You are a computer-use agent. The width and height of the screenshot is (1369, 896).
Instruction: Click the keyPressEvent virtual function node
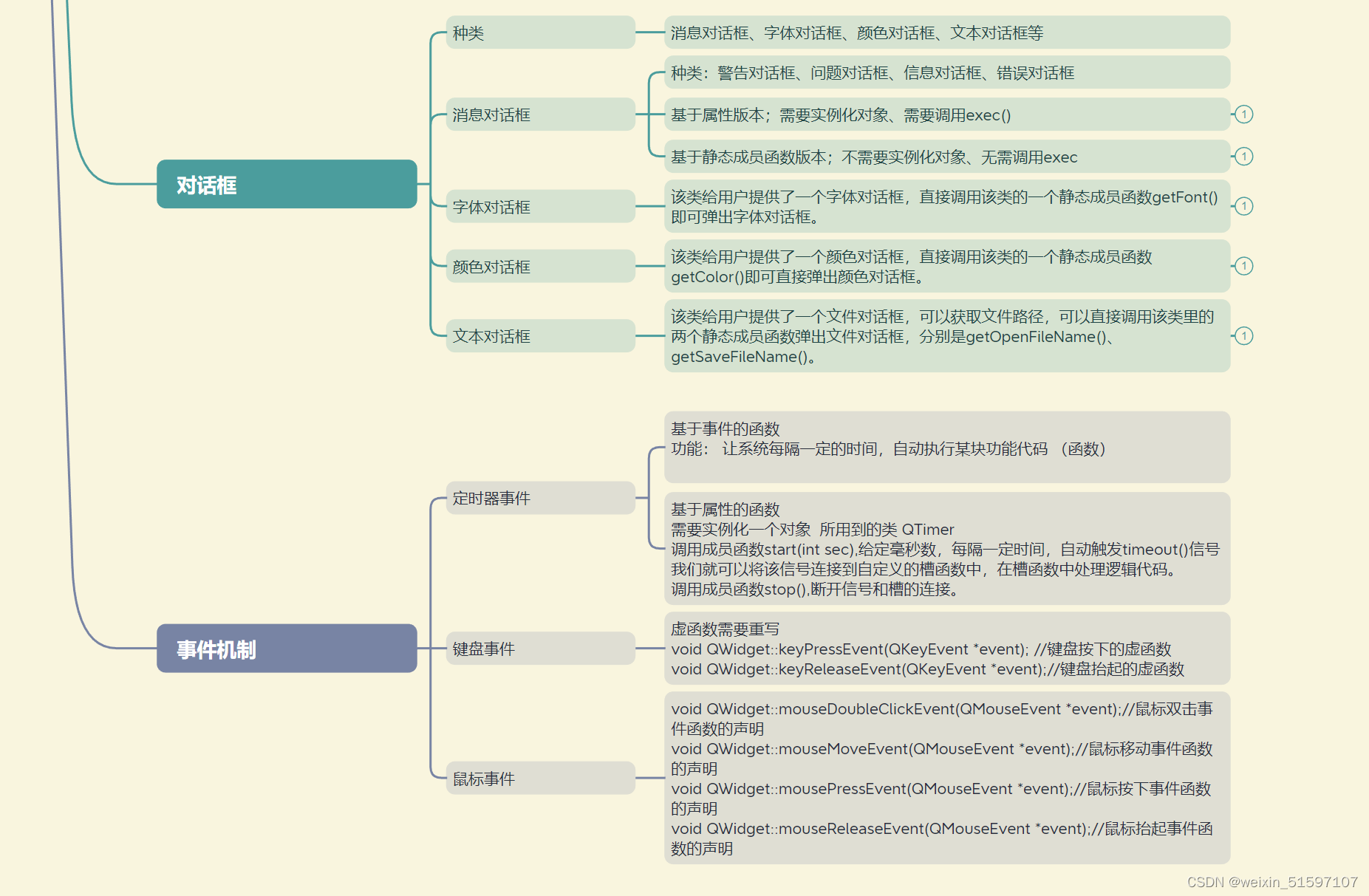point(947,649)
